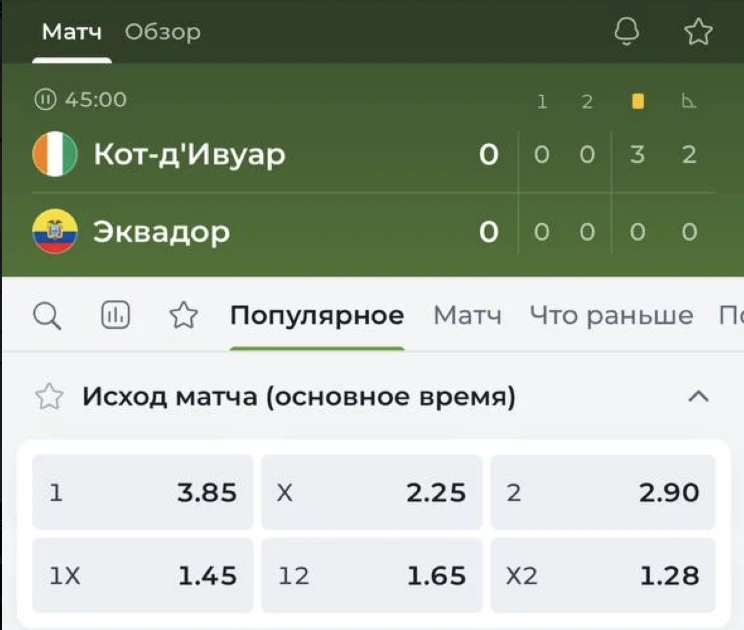This screenshot has height=630, width=744.
Task: Open the markets search magnifier icon
Action: pyautogui.click(x=47, y=316)
